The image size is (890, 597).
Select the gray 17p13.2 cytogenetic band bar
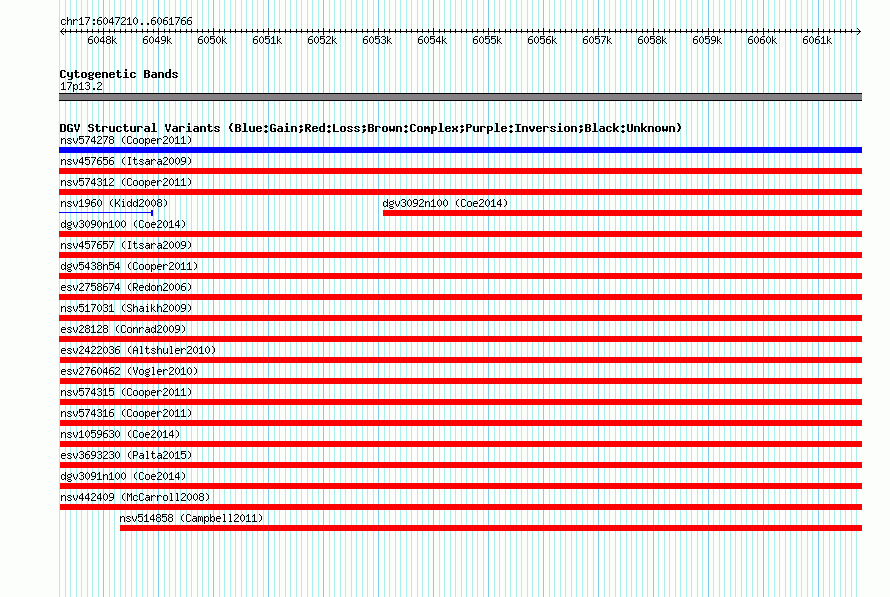460,97
